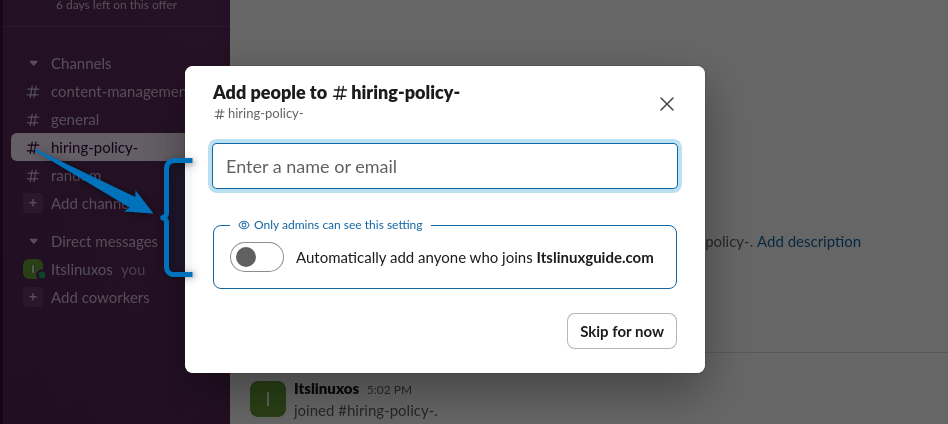Click the plus icon beside Add channels
Image resolution: width=948 pixels, height=424 pixels.
coord(33,204)
